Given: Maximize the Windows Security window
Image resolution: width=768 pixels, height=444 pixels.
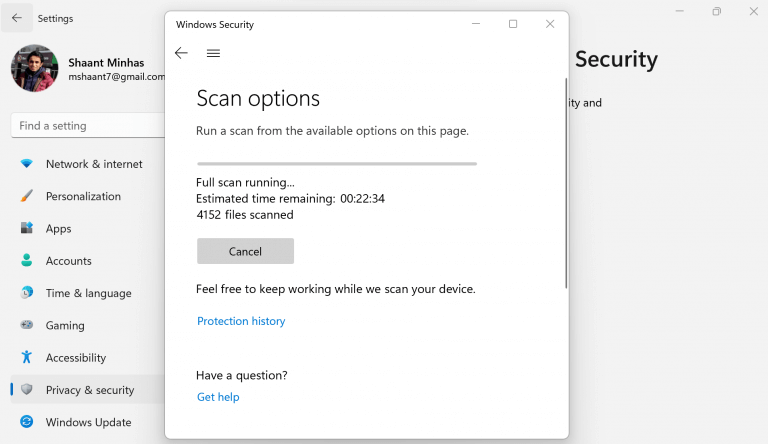Looking at the screenshot, I should 513,24.
